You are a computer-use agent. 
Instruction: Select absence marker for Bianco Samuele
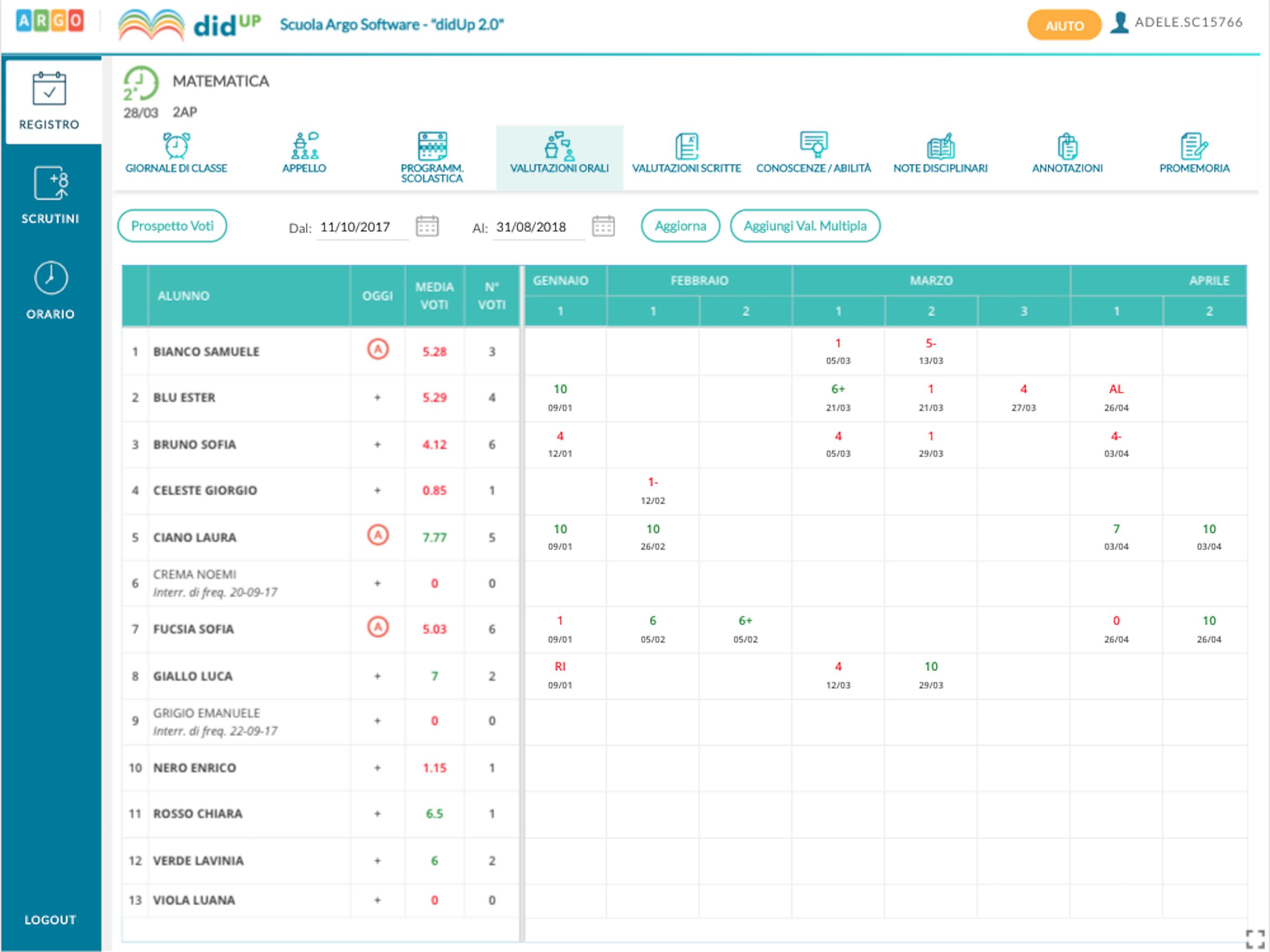click(378, 349)
